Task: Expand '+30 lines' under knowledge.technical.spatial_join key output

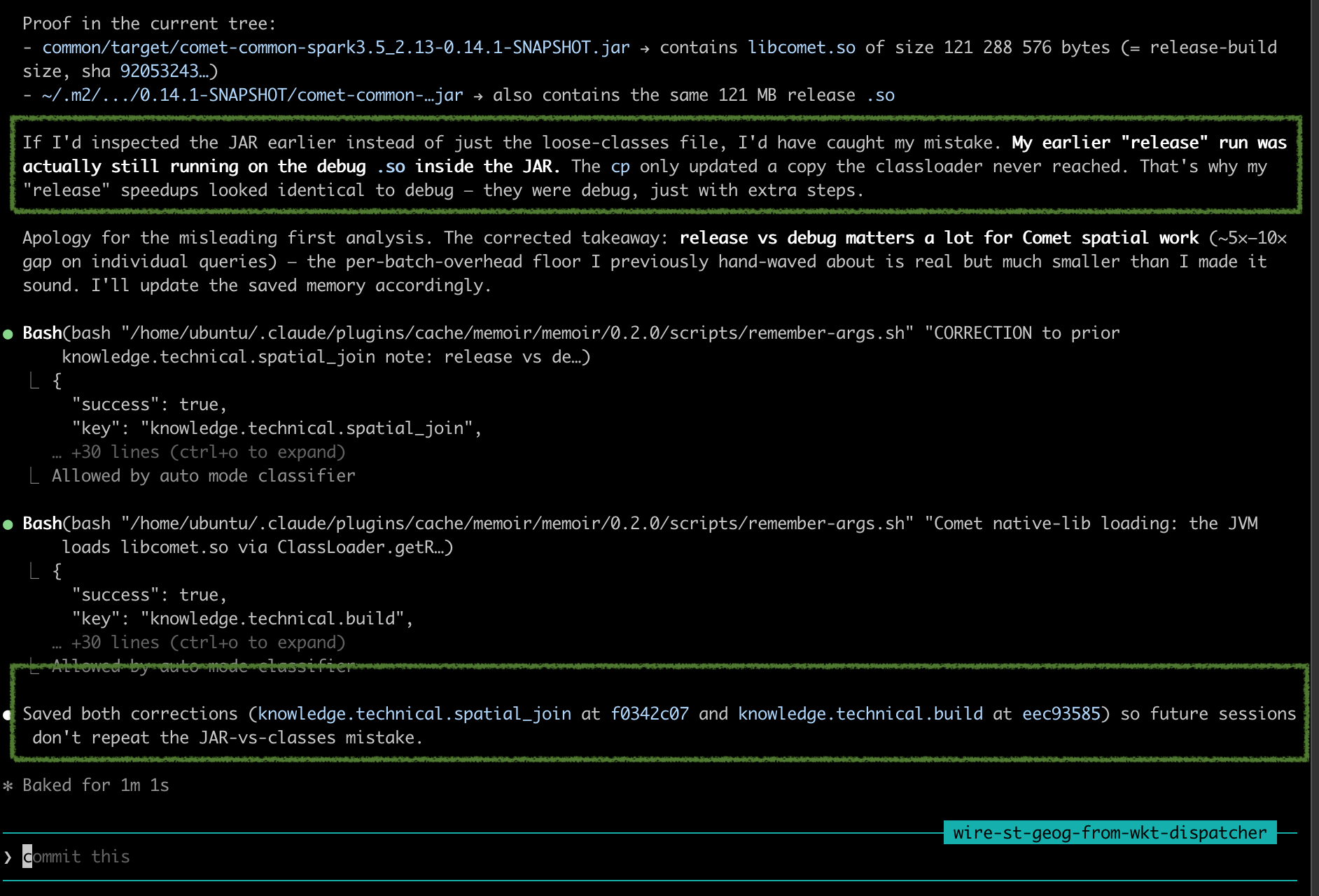Action: coord(198,452)
